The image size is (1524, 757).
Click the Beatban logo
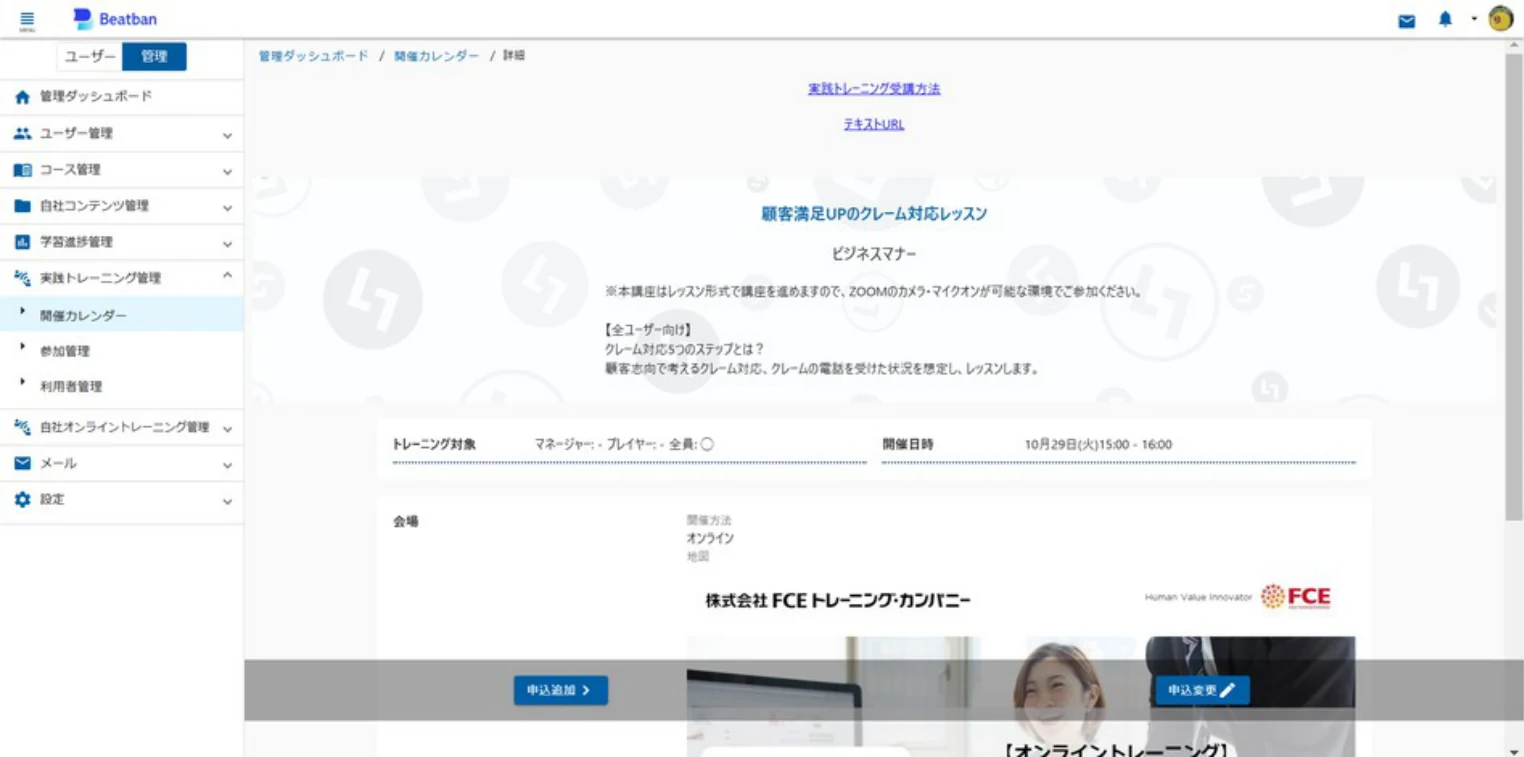(115, 19)
